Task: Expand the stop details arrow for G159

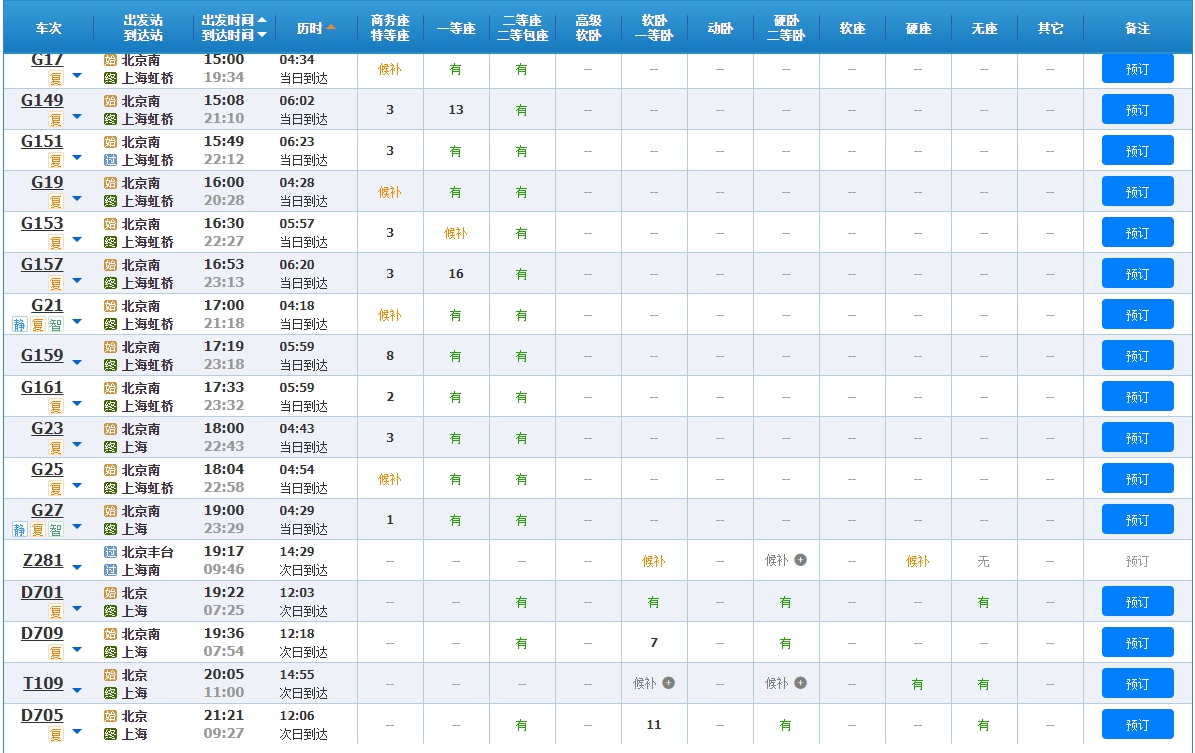Action: 77,364
